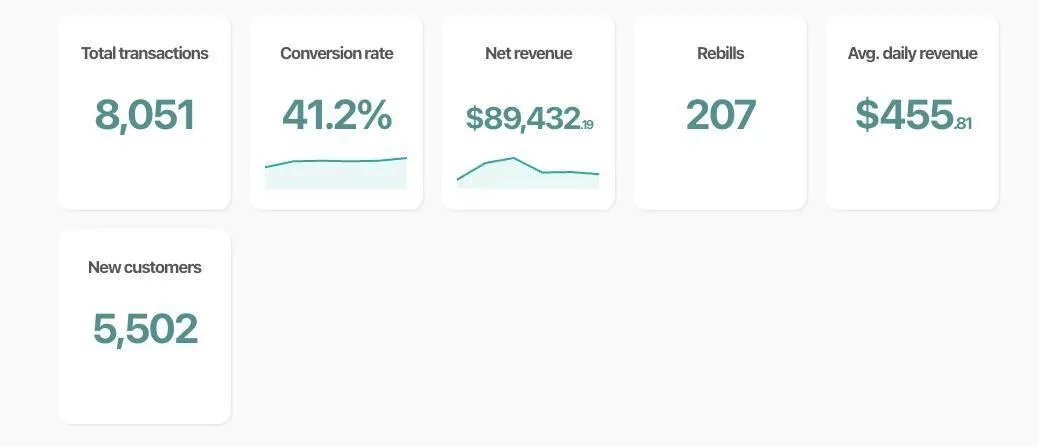Open the Conversion rate card
Image resolution: width=1039 pixels, height=447 pixels.
336,113
